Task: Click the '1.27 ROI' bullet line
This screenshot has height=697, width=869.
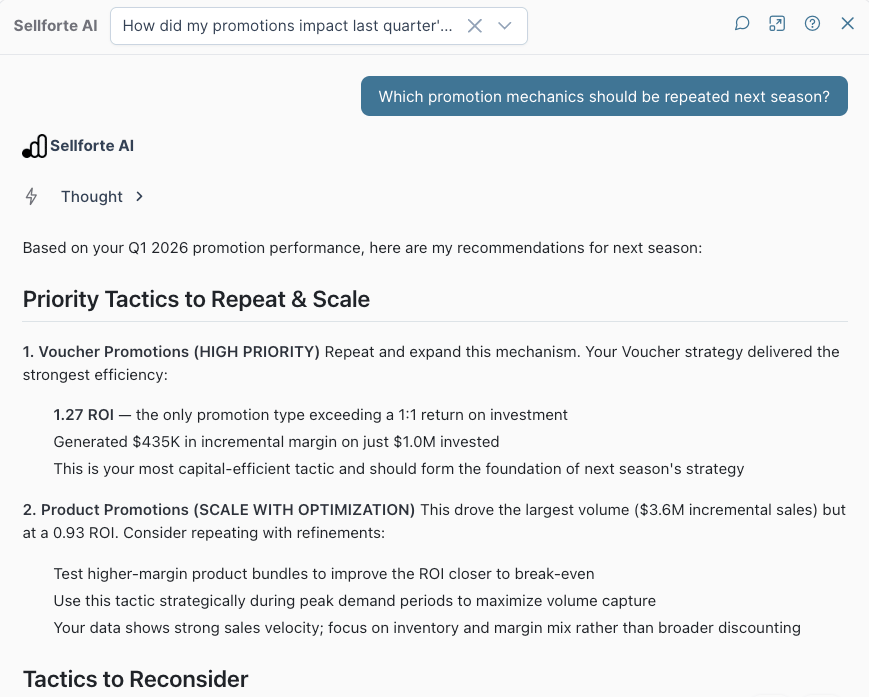Action: tap(310, 415)
